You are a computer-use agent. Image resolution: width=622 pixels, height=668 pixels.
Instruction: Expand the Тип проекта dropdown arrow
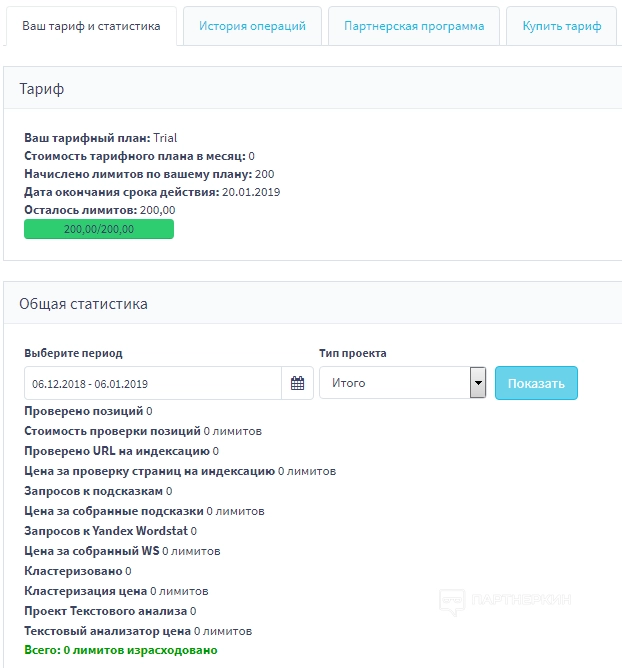point(478,383)
